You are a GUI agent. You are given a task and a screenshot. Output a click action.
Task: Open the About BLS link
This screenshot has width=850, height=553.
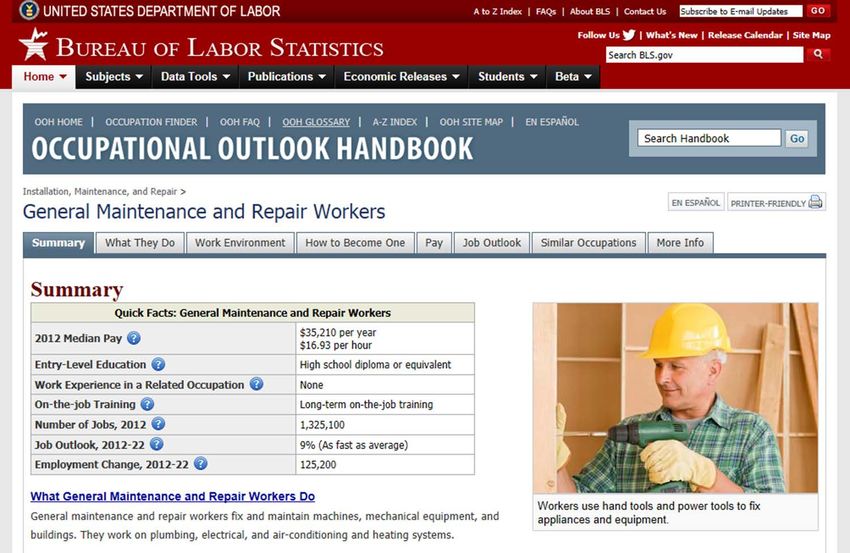(x=590, y=11)
